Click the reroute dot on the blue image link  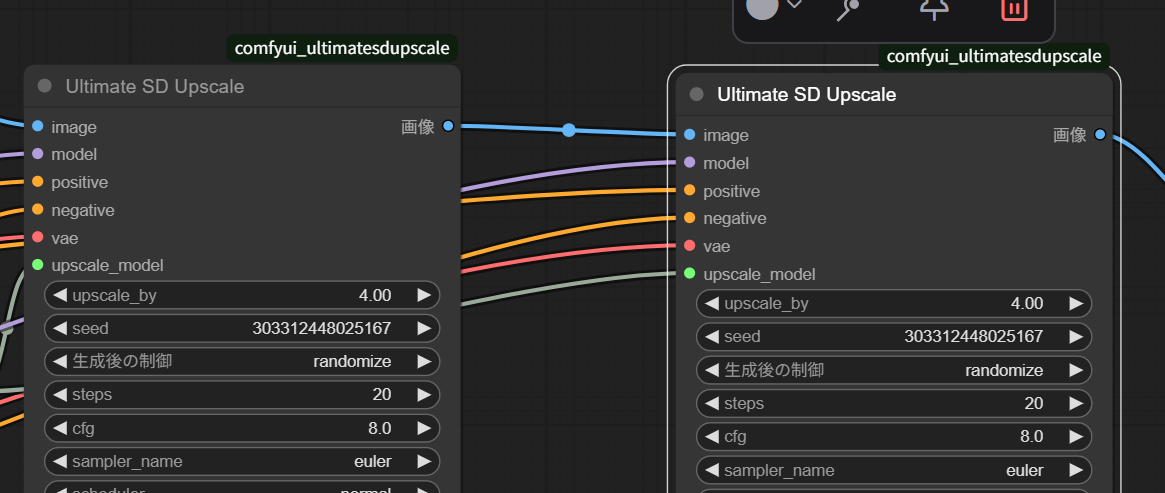point(569,130)
